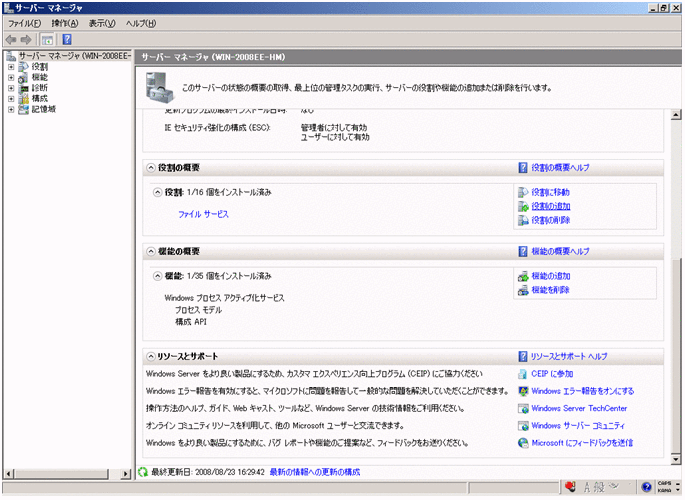The width and height of the screenshot is (685, 500).
Task: Click the blue help icon in the language bar
Action: pyautogui.click(x=647, y=487)
